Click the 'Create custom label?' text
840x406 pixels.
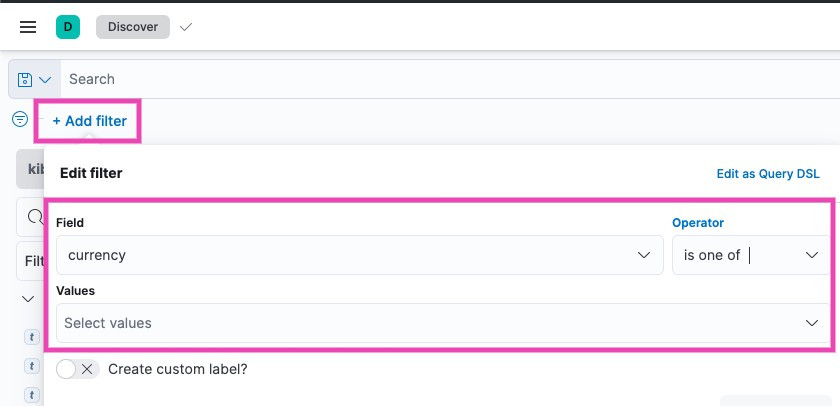177,369
